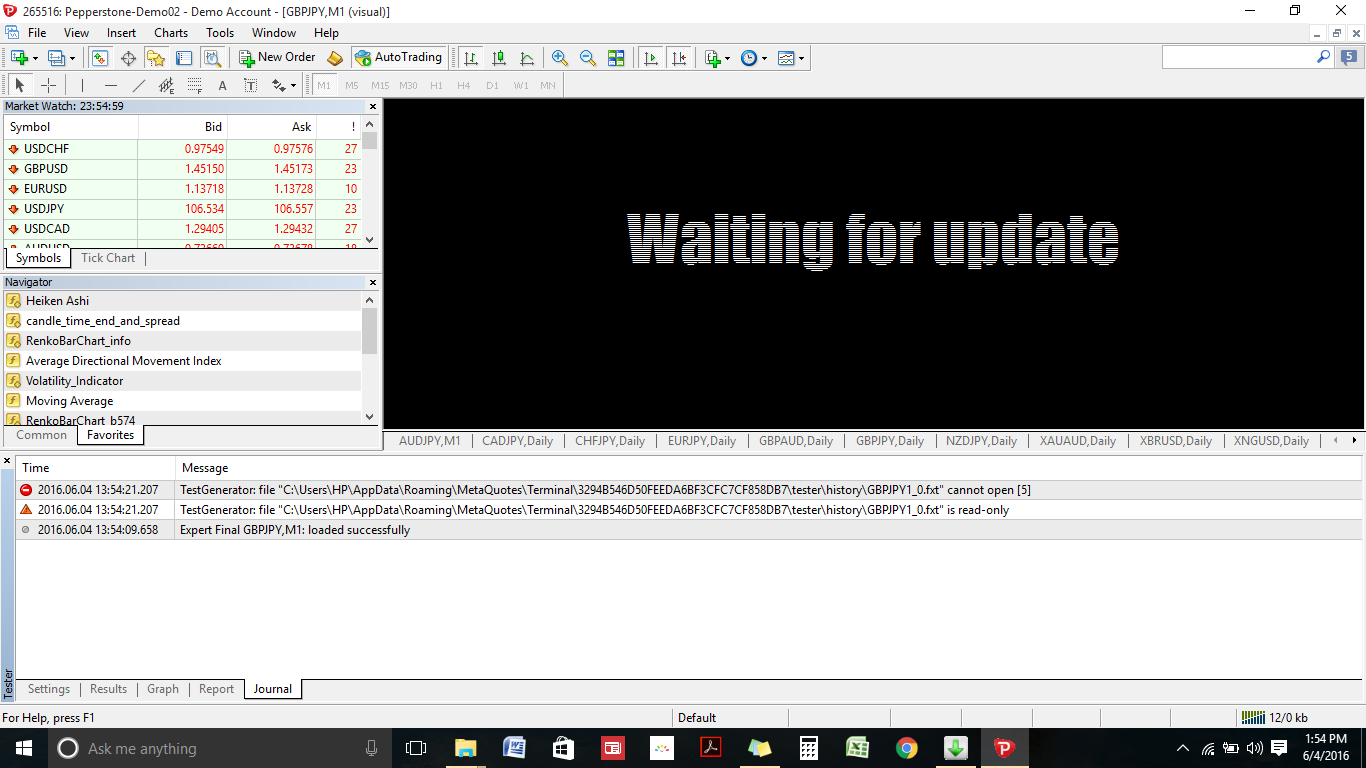Switch timeframe to H1

(436, 85)
